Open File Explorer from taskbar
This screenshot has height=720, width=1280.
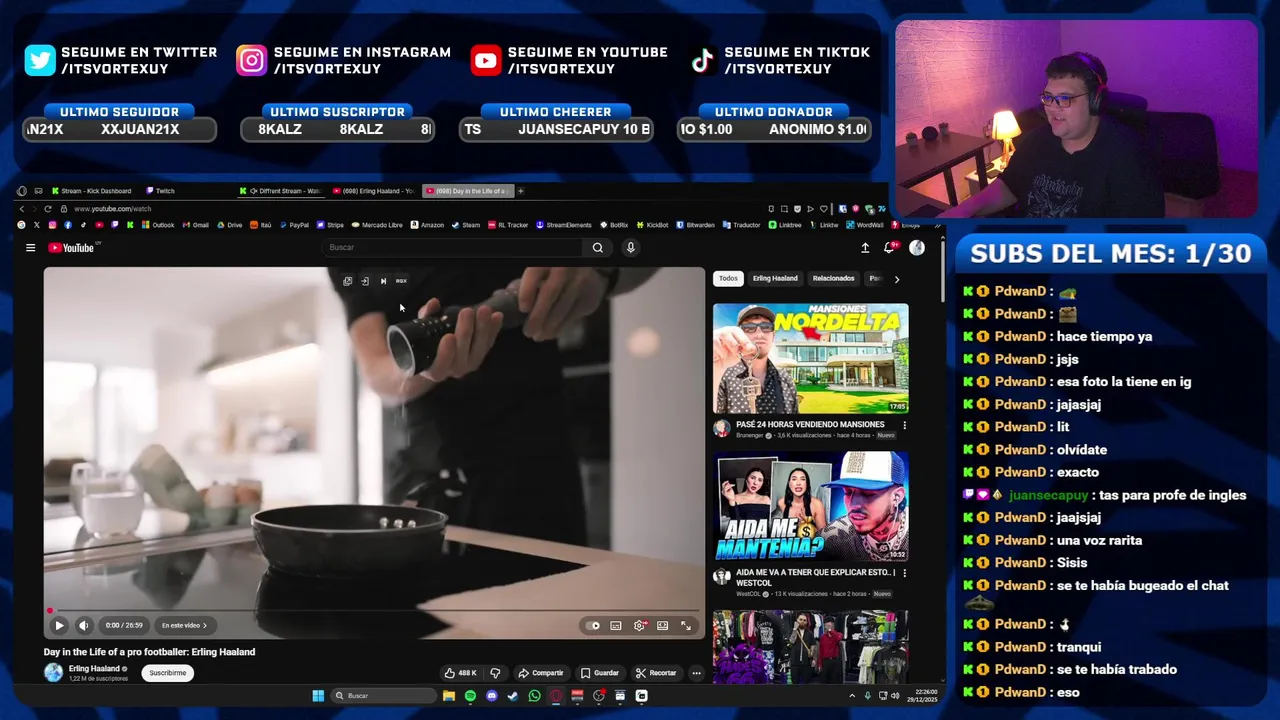[449, 696]
